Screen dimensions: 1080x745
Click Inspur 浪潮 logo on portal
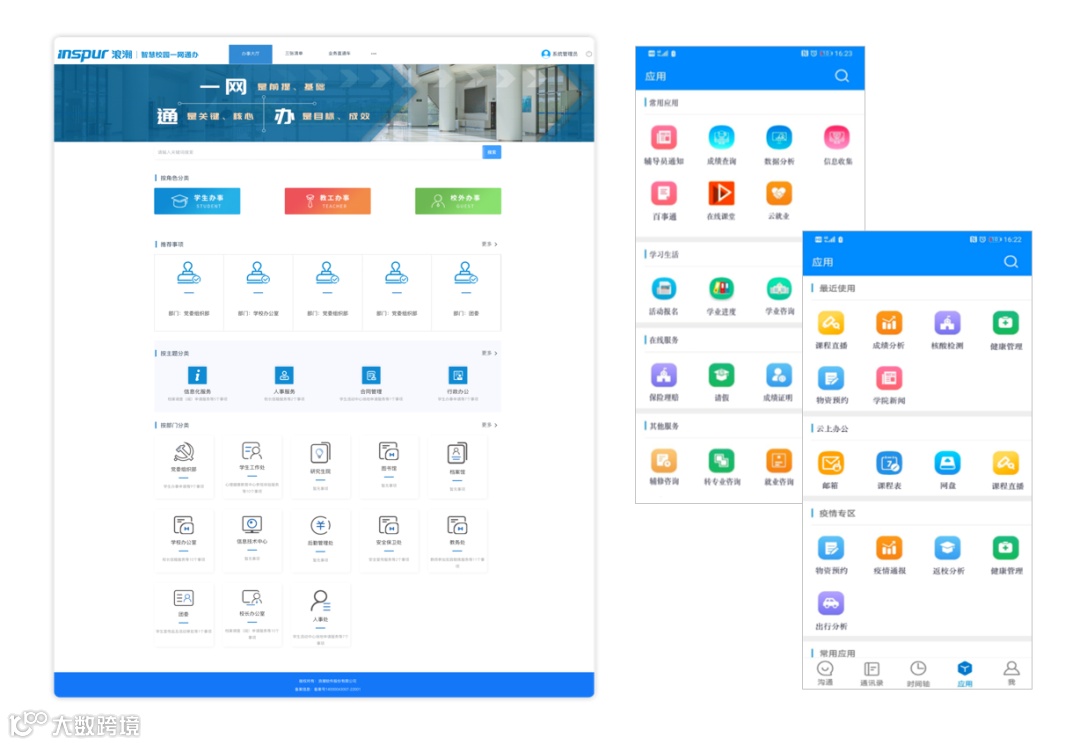pyautogui.click(x=94, y=54)
